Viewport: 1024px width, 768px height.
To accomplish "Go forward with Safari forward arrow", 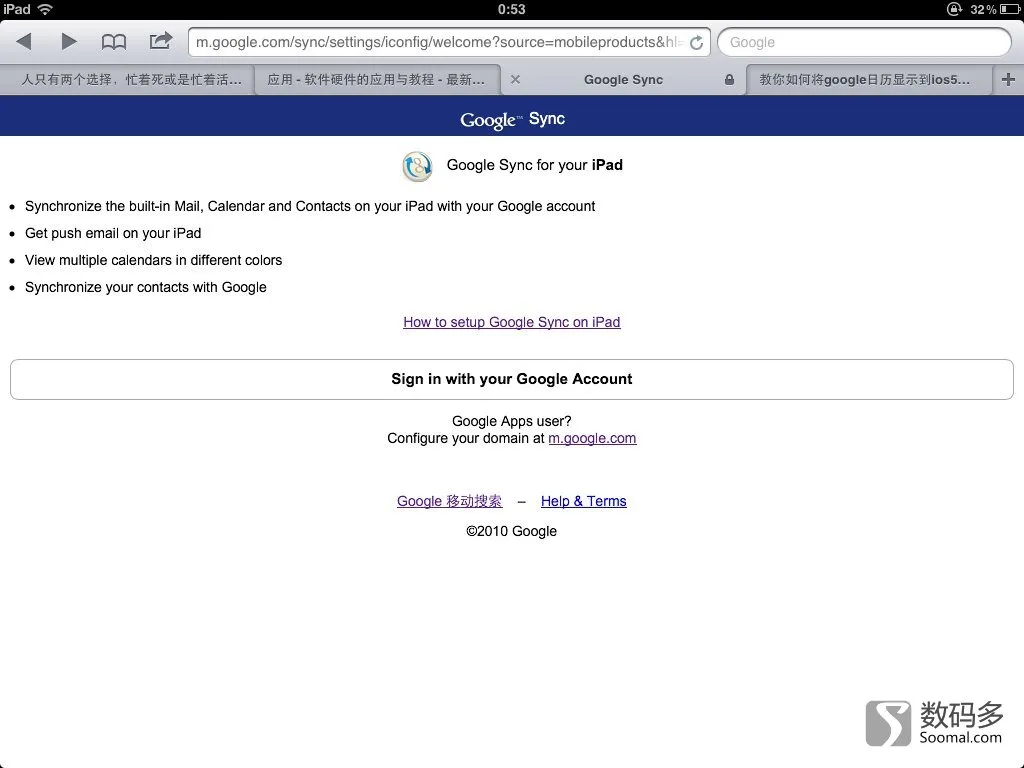I will point(69,42).
